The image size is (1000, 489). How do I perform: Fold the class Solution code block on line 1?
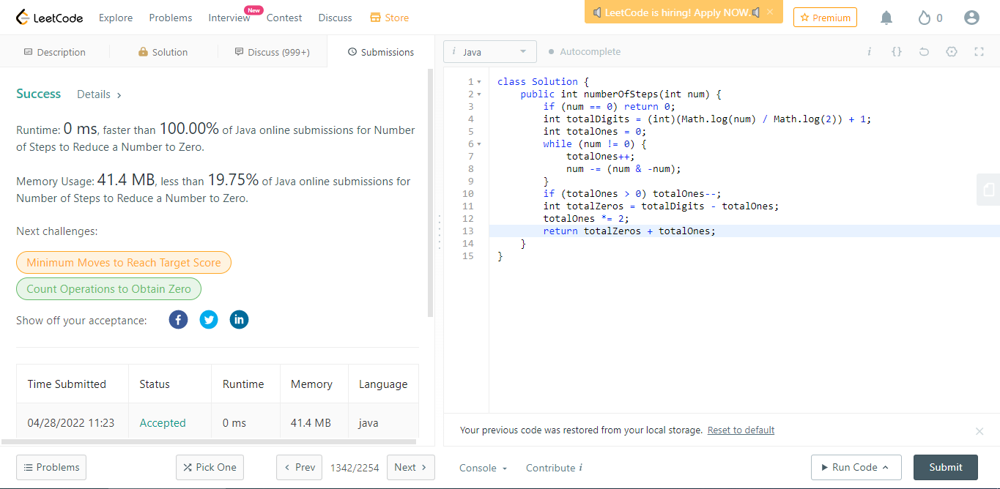[479, 82]
